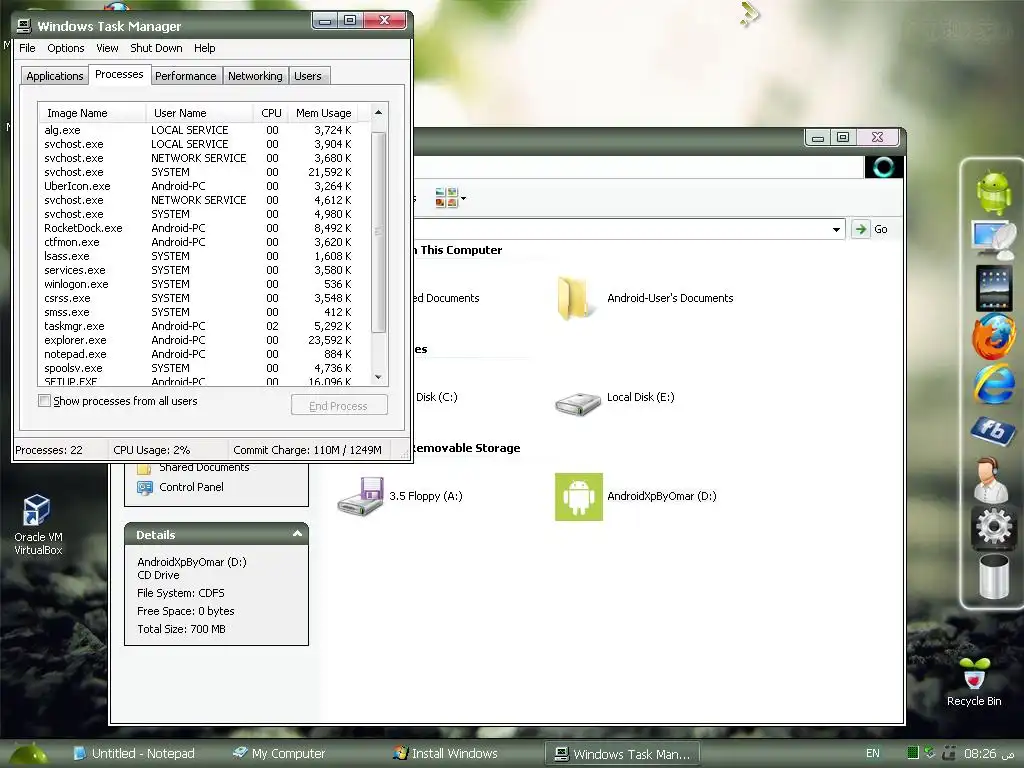Viewport: 1024px width, 768px height.
Task: Open Android-User's Documents folder icon
Action: tap(574, 298)
